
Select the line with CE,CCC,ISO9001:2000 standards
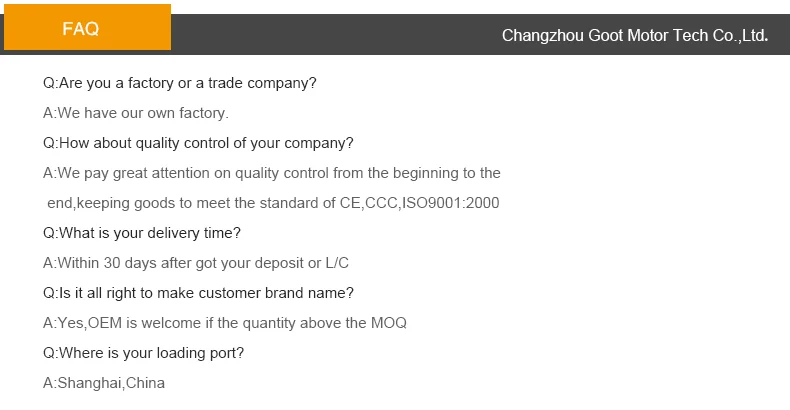[273, 203]
